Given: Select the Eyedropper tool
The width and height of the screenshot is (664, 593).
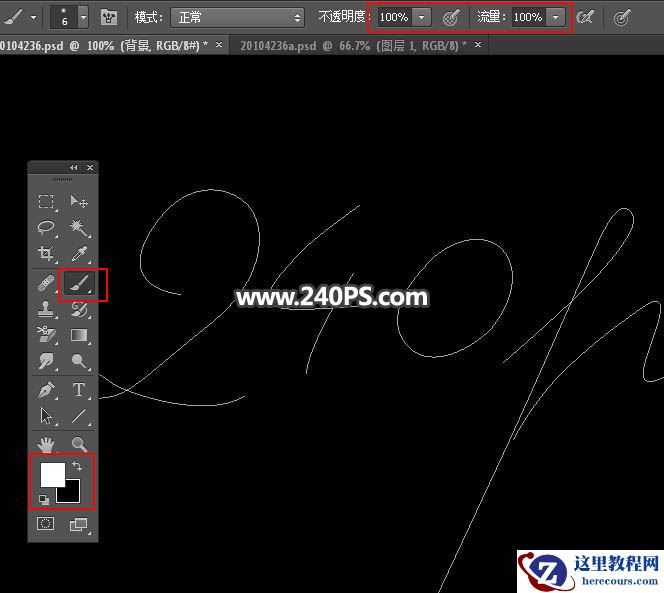Looking at the screenshot, I should 79,254.
